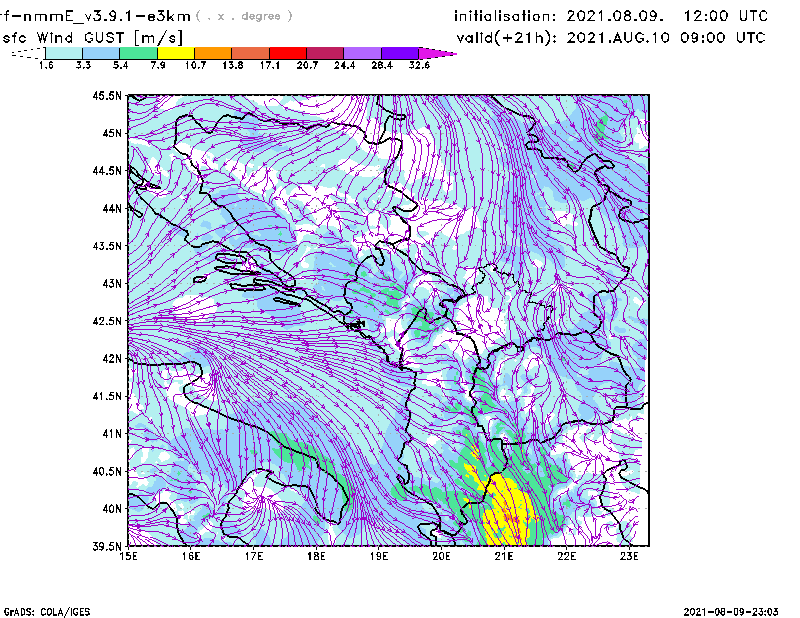Click the red 17.1–20.7 legend swatch
This screenshot has width=800, height=618.
coord(288,53)
